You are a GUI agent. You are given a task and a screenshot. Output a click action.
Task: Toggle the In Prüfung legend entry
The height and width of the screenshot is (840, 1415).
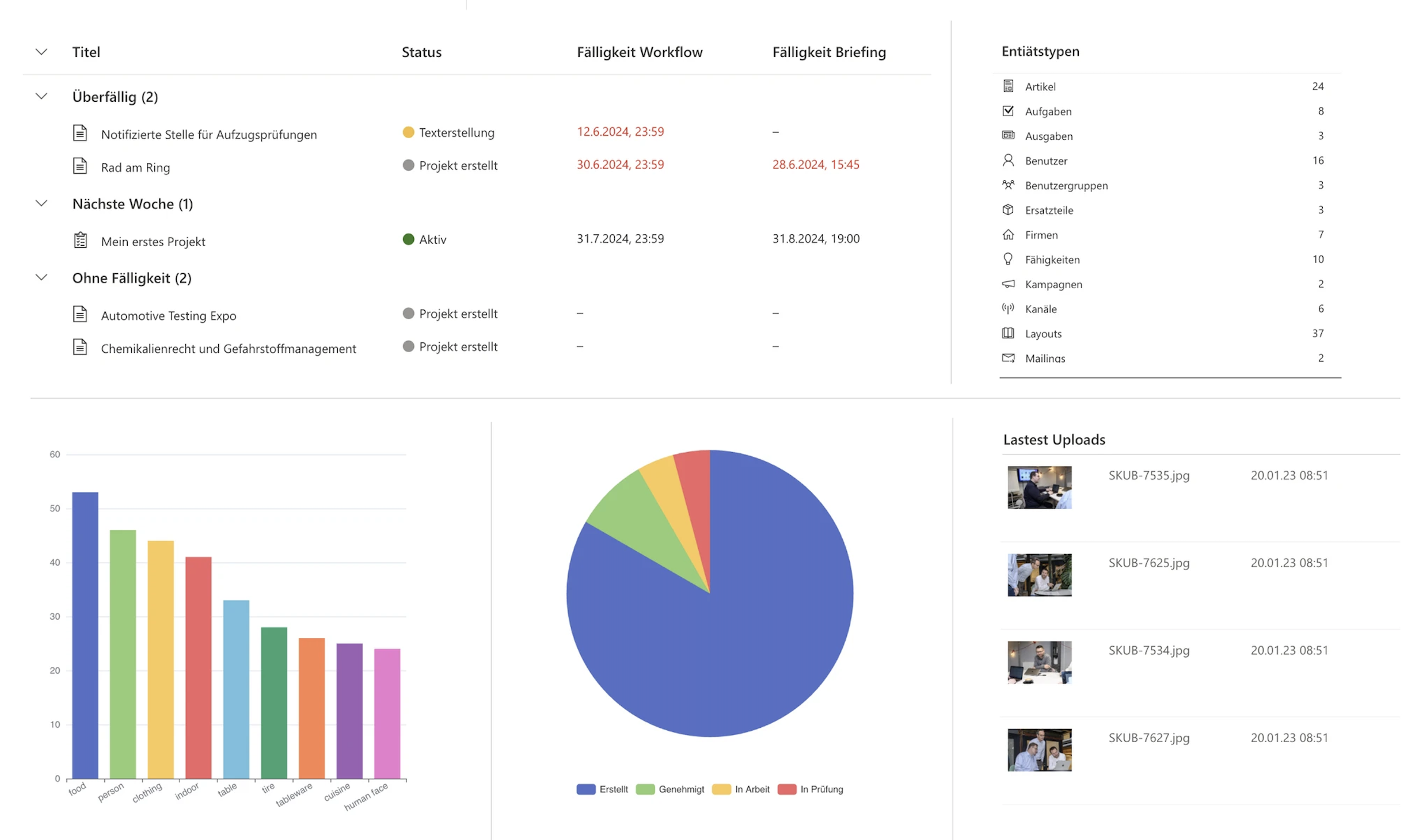(810, 789)
